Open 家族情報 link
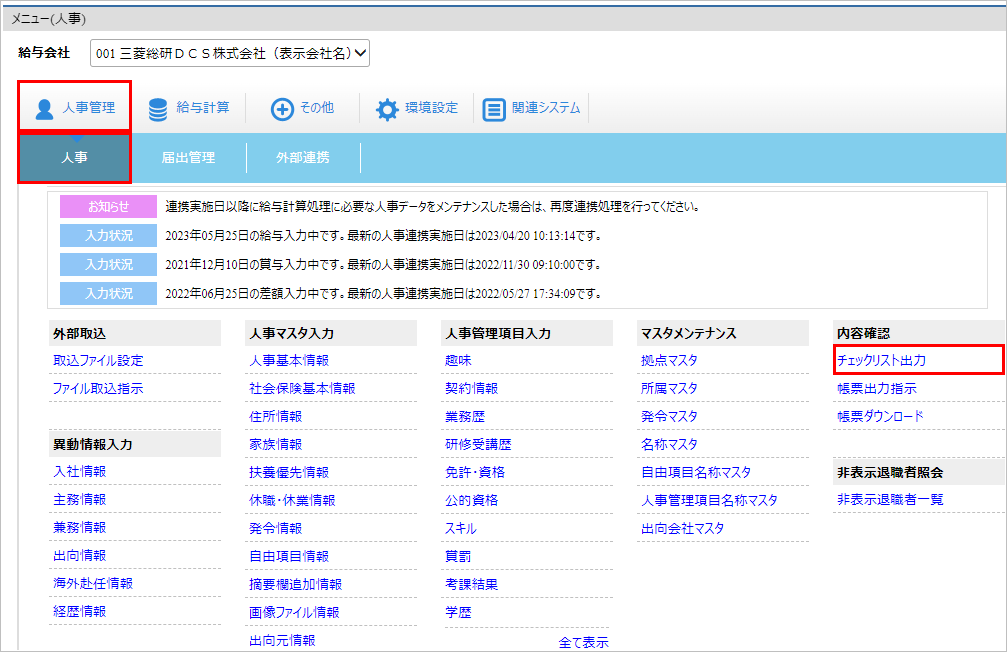This screenshot has height=652, width=1007. coord(276,445)
